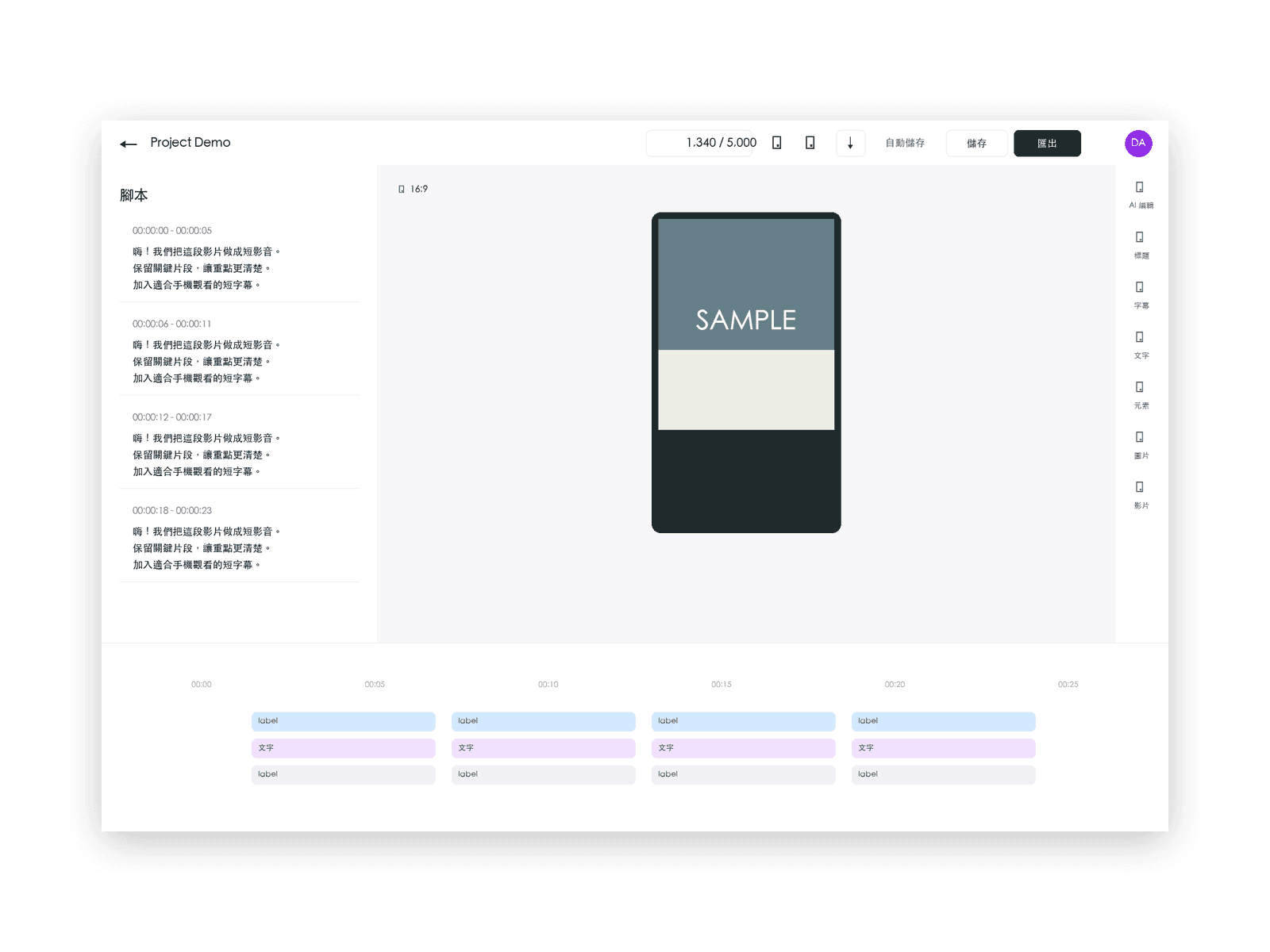Jump to the 00:25 timeline marker
Image resolution: width=1270 pixels, height=952 pixels.
click(1068, 684)
